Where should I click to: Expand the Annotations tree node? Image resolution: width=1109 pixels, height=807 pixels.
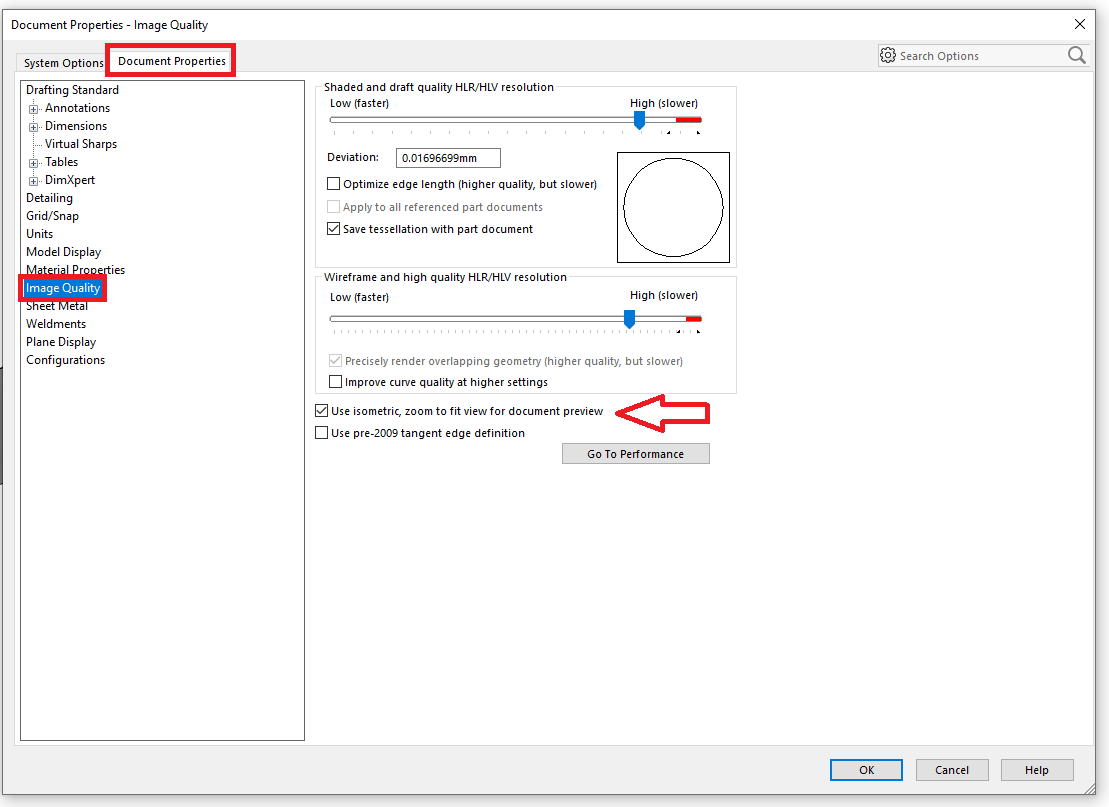click(31, 107)
